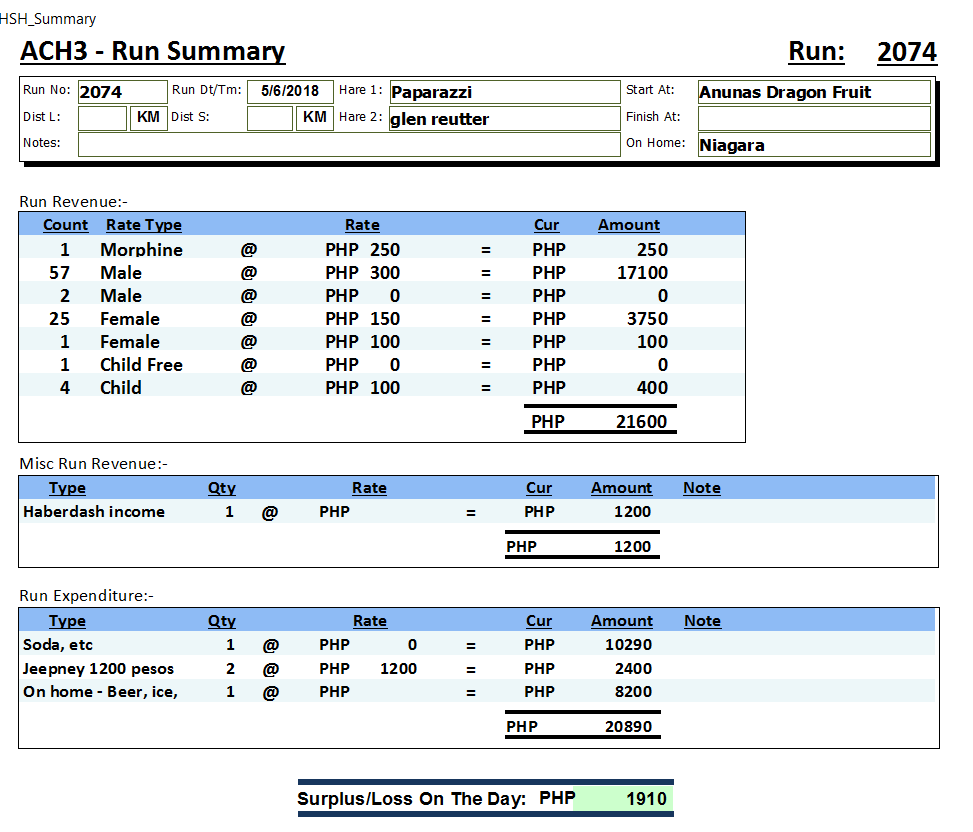Select the Start At field Anunas Dragon Fruit
The height and width of the screenshot is (832, 973).
coord(813,92)
